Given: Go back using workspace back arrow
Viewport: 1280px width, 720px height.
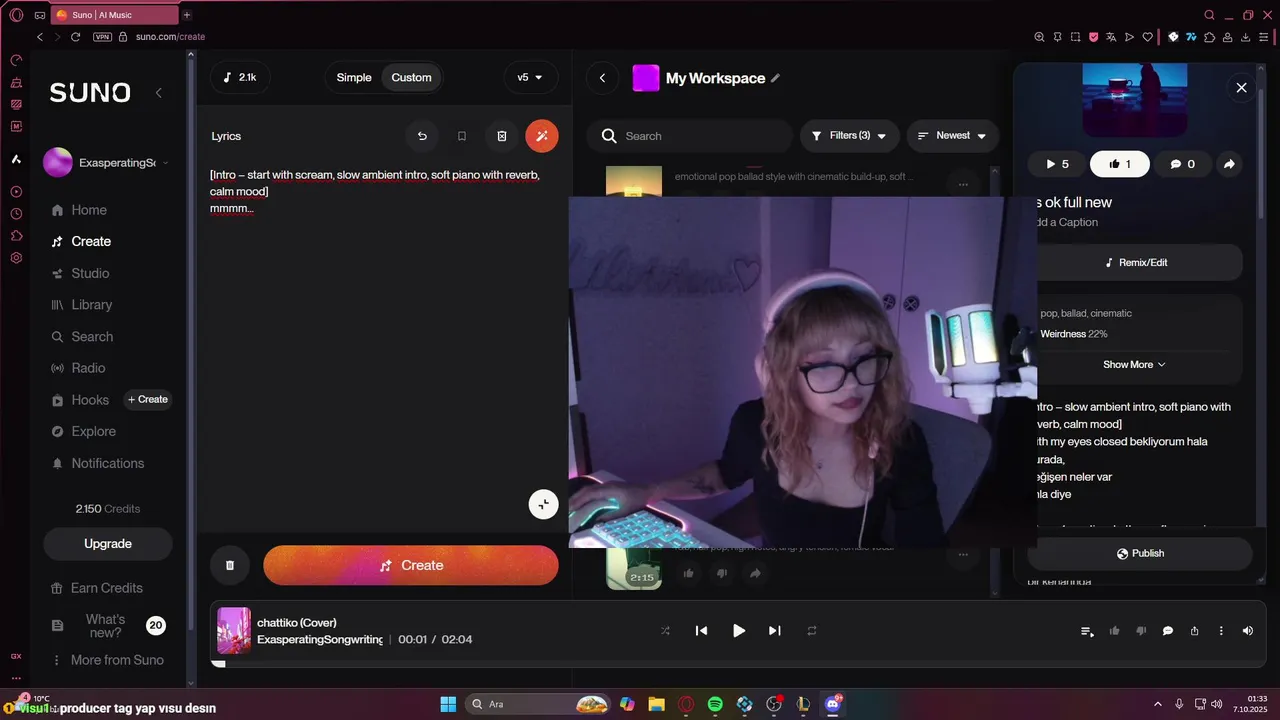Looking at the screenshot, I should click(602, 78).
